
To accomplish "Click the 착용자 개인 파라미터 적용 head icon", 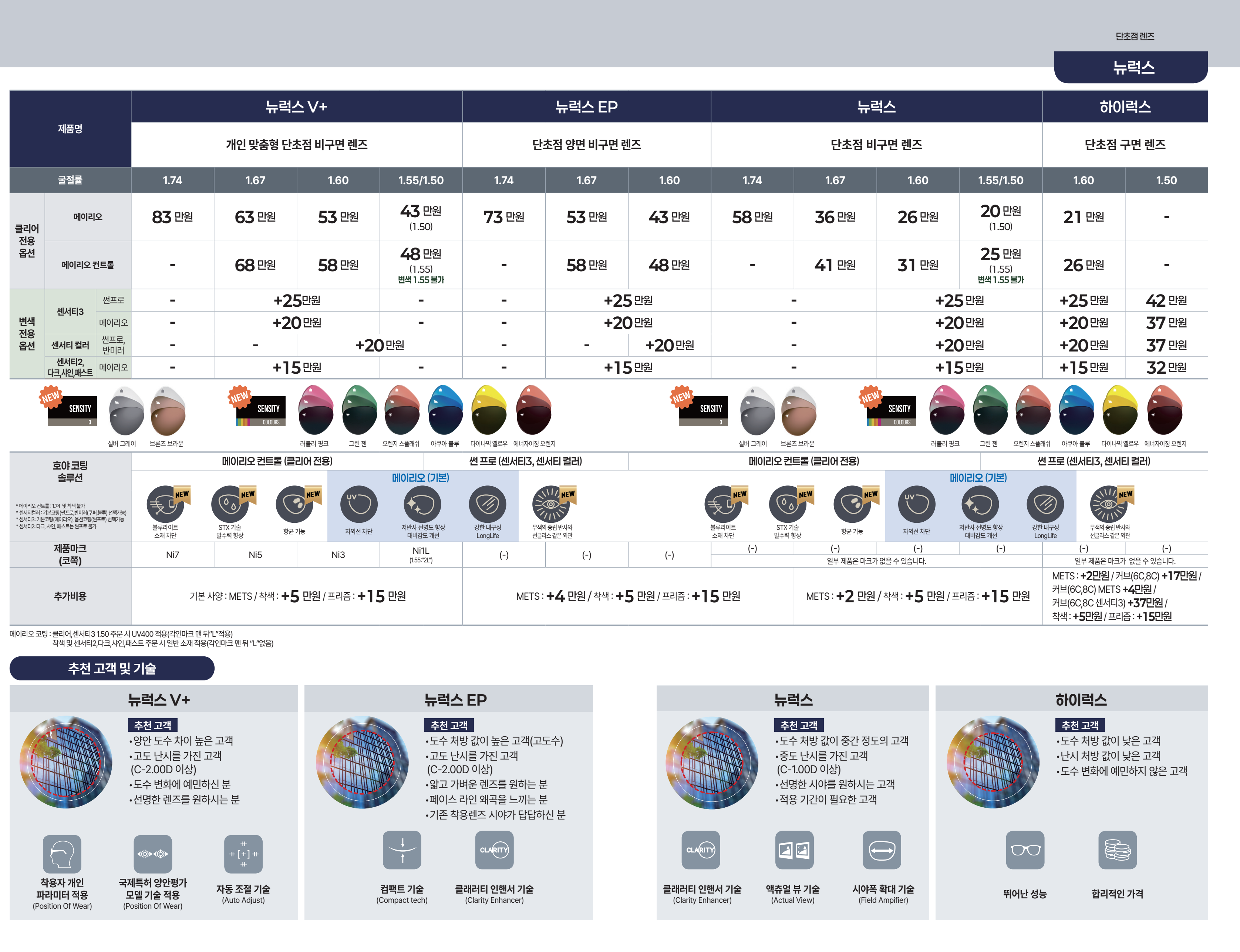I will click(62, 854).
